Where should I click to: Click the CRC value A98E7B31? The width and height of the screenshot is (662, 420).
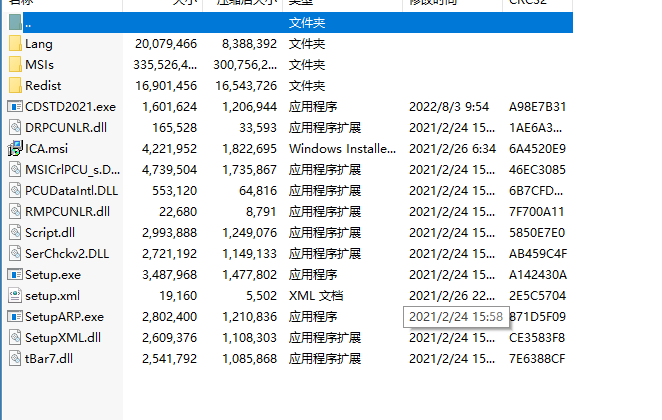(x=537, y=107)
